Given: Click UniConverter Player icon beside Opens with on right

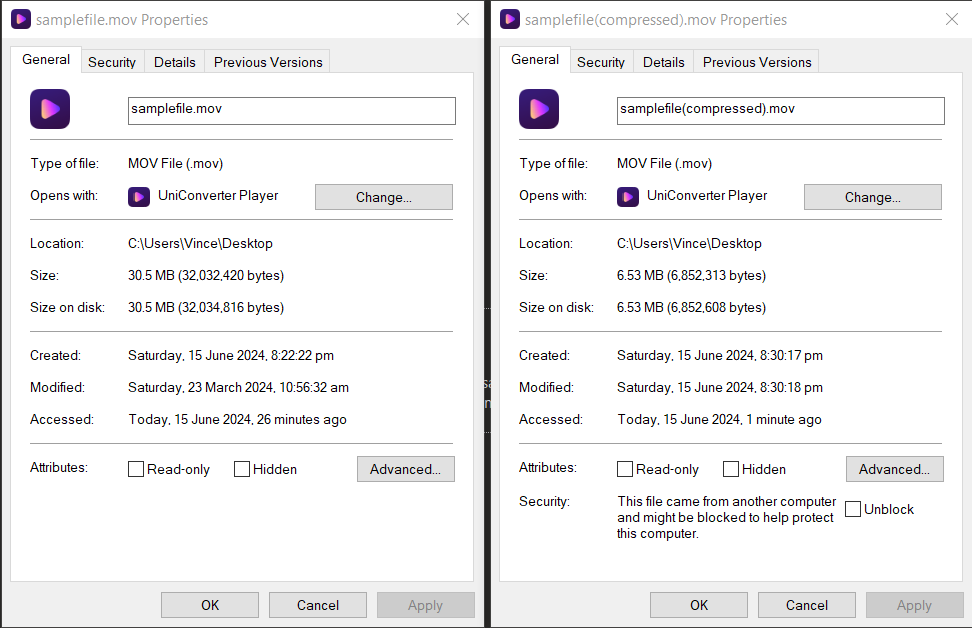Looking at the screenshot, I should tap(628, 196).
